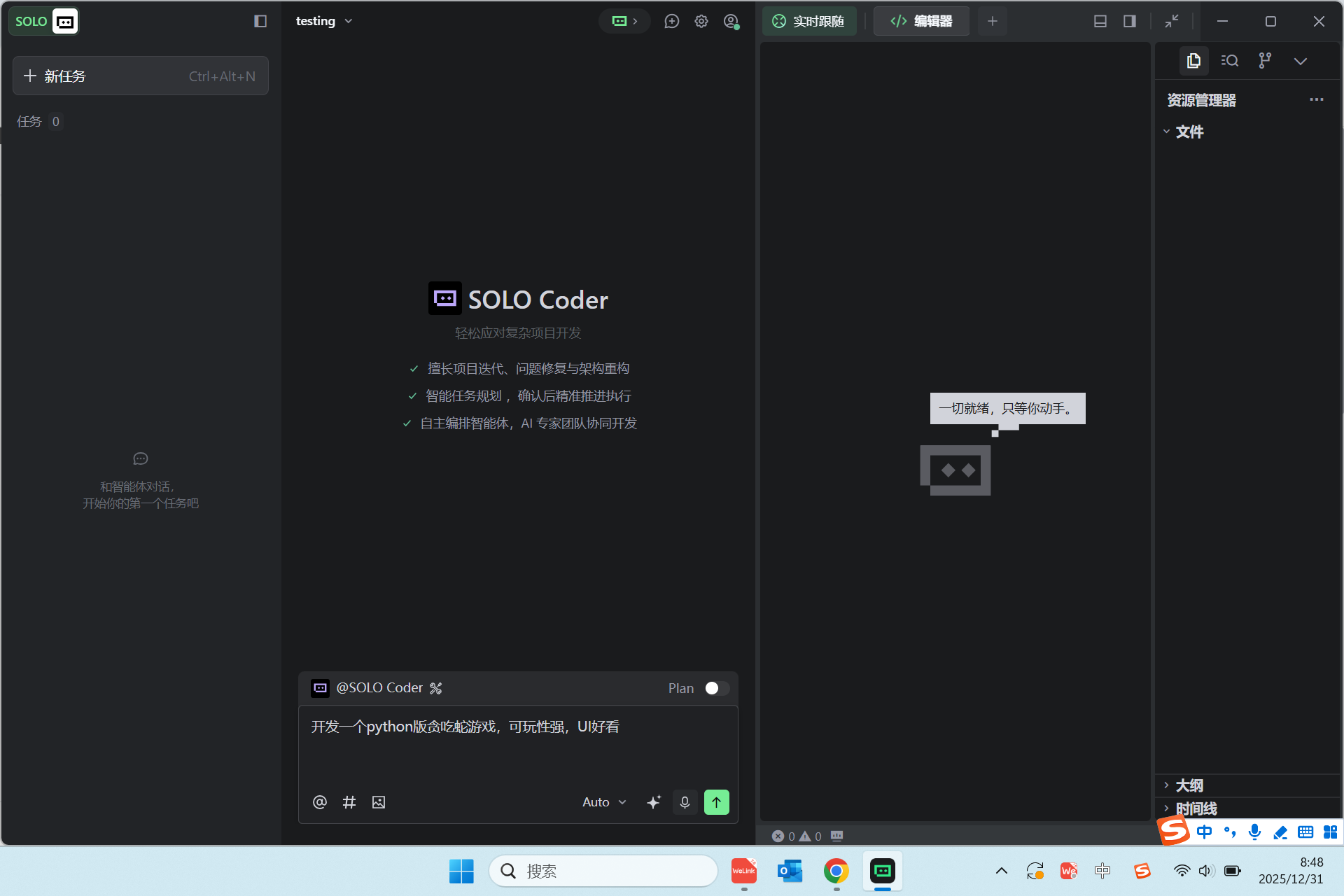The width and height of the screenshot is (1344, 896).
Task: Open the Auto model dropdown
Action: [603, 802]
